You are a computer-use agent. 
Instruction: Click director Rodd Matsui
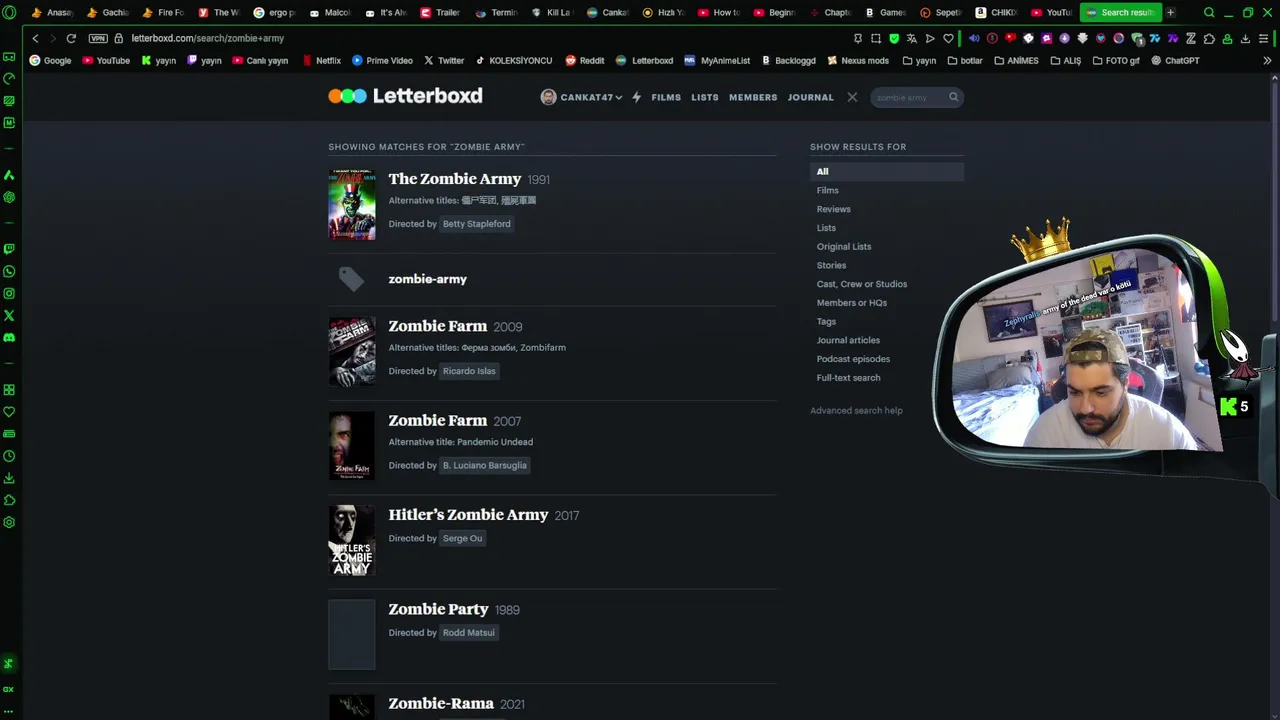469,633
